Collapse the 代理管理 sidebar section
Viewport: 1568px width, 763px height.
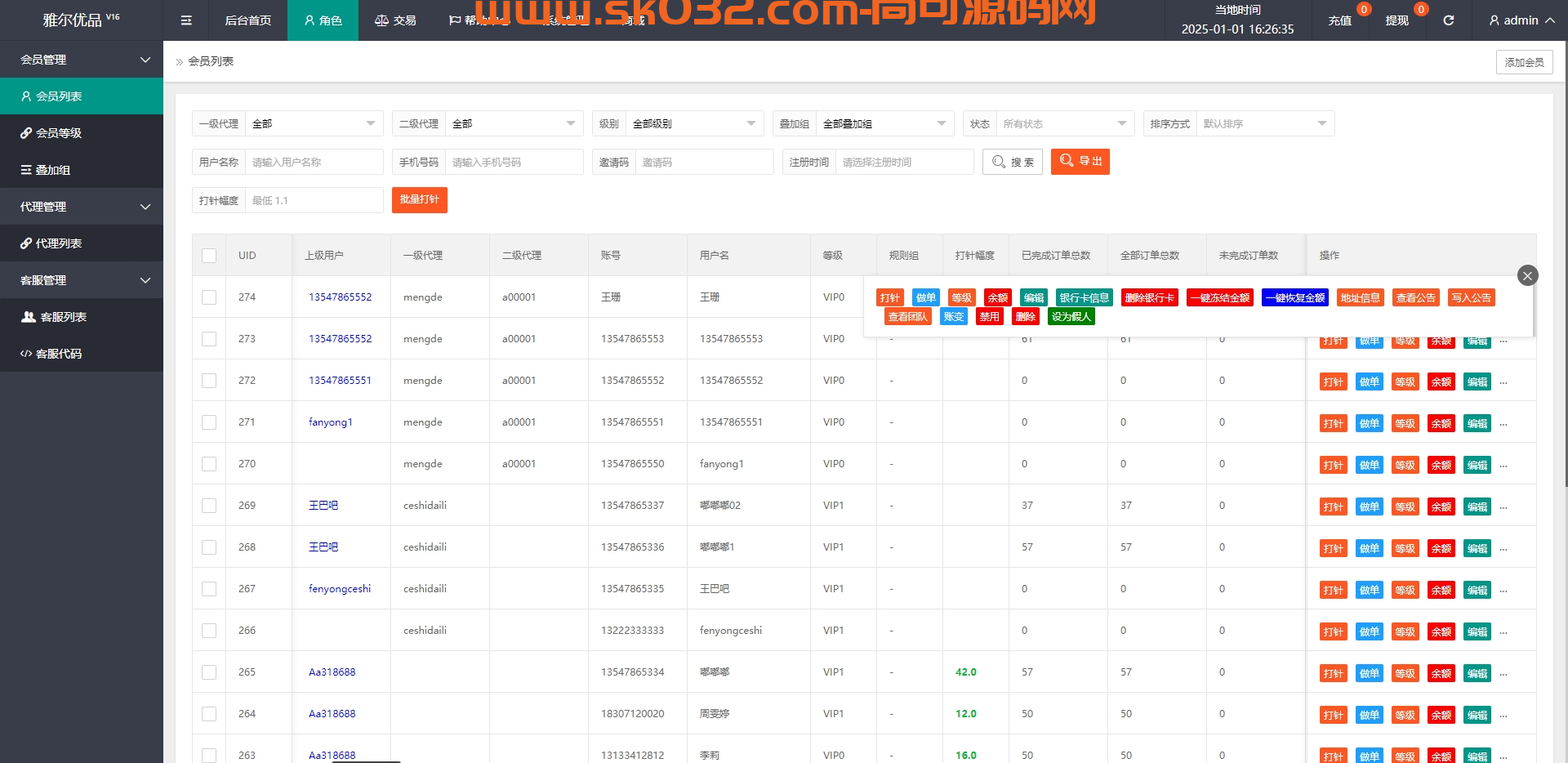click(x=82, y=207)
